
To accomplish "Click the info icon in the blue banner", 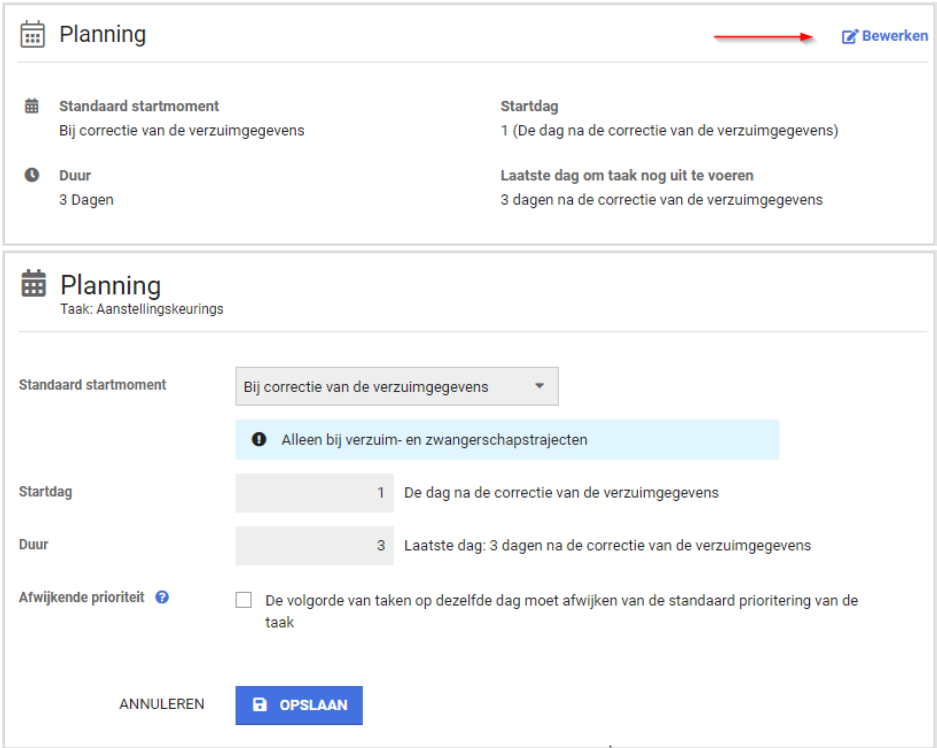I will 260,439.
